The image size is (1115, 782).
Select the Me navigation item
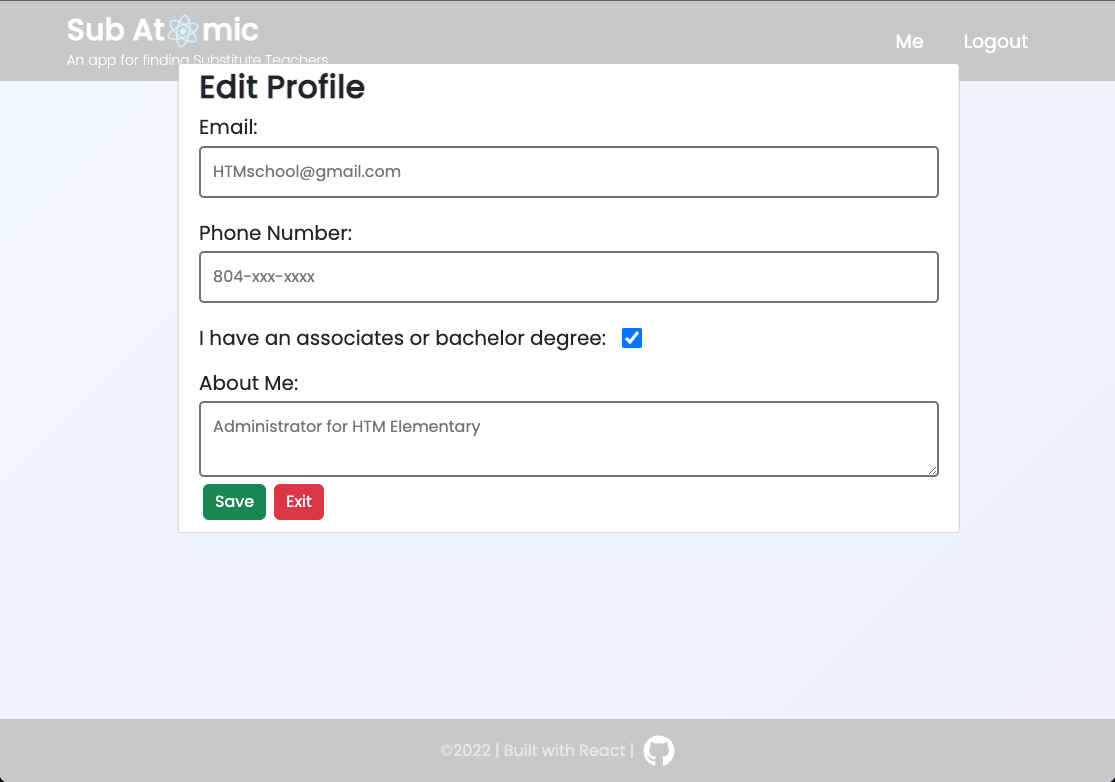tap(909, 41)
